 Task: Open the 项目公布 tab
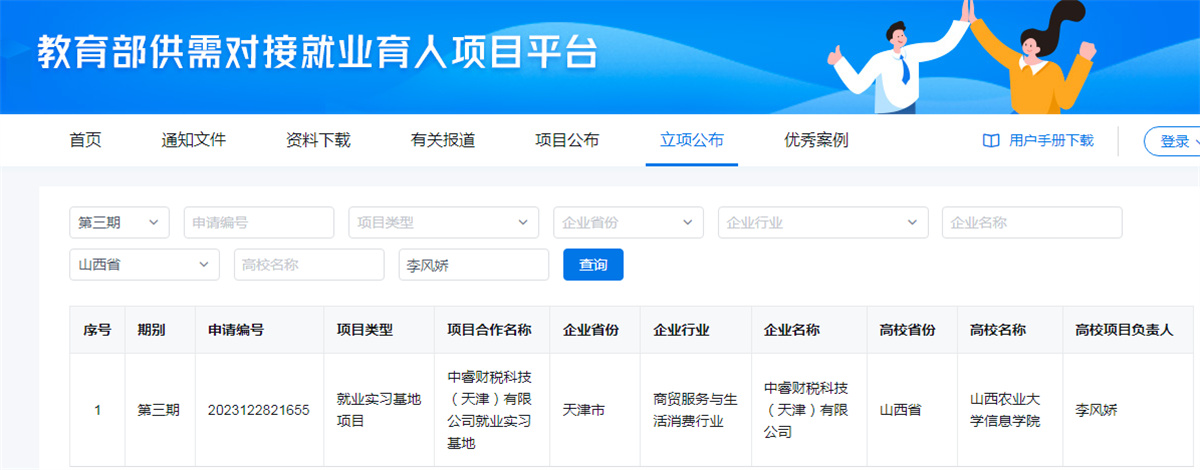(x=567, y=140)
